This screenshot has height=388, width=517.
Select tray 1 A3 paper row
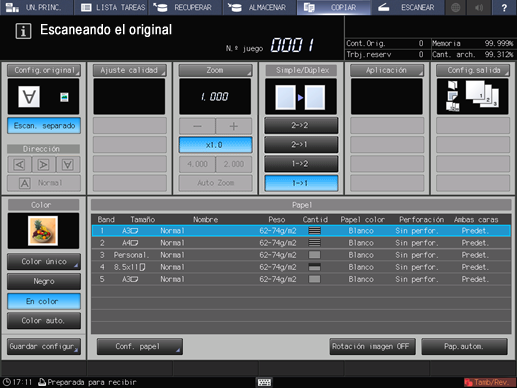click(301, 231)
